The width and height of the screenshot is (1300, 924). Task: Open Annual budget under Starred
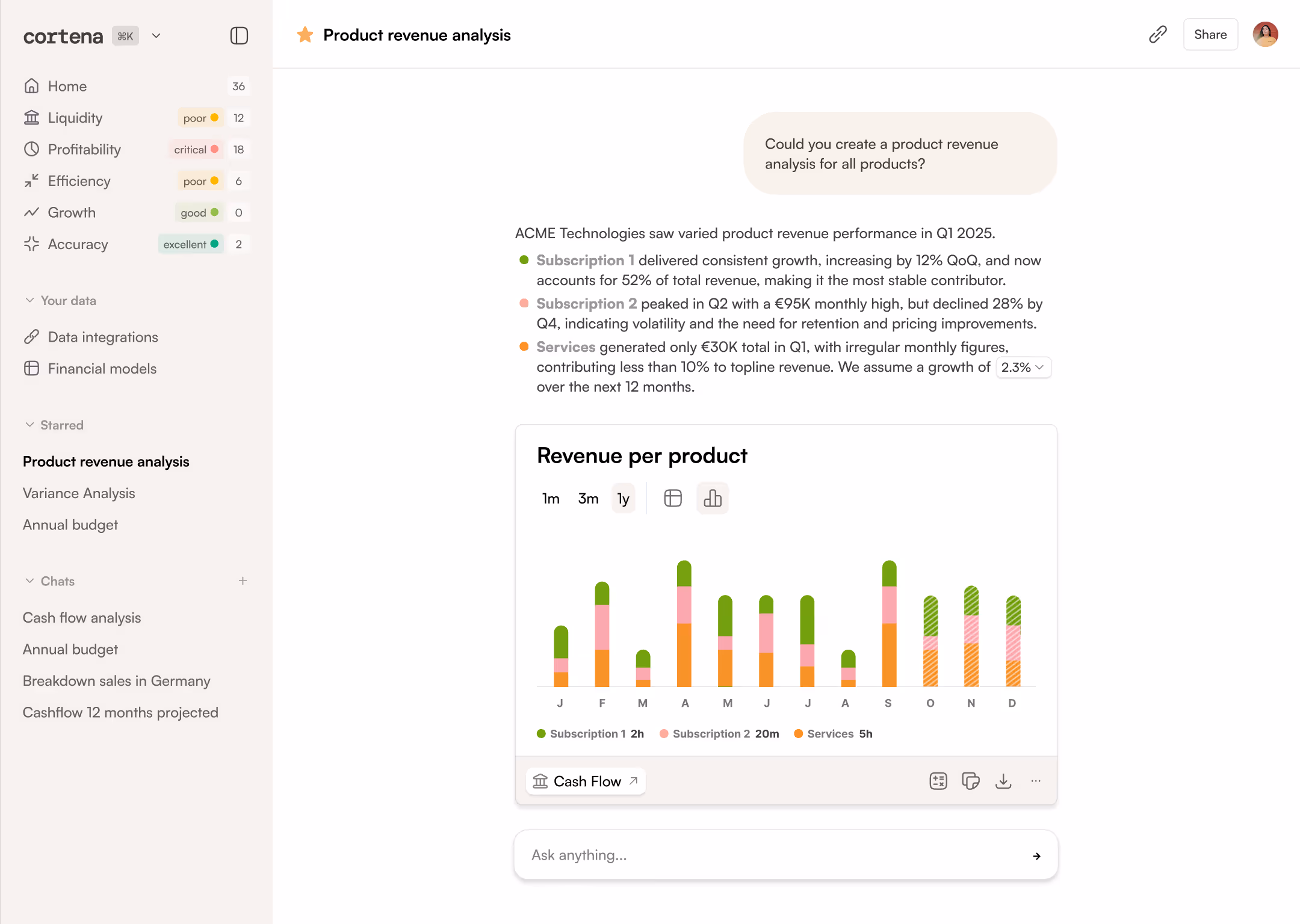[x=70, y=525]
